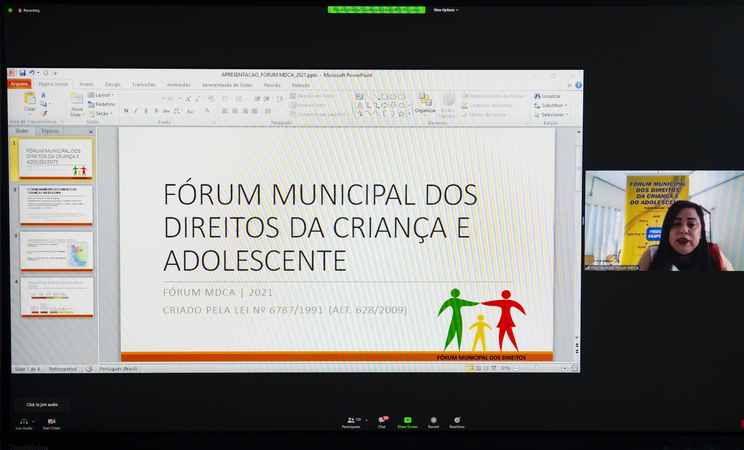Open the Selecionar dropdown

(551, 115)
